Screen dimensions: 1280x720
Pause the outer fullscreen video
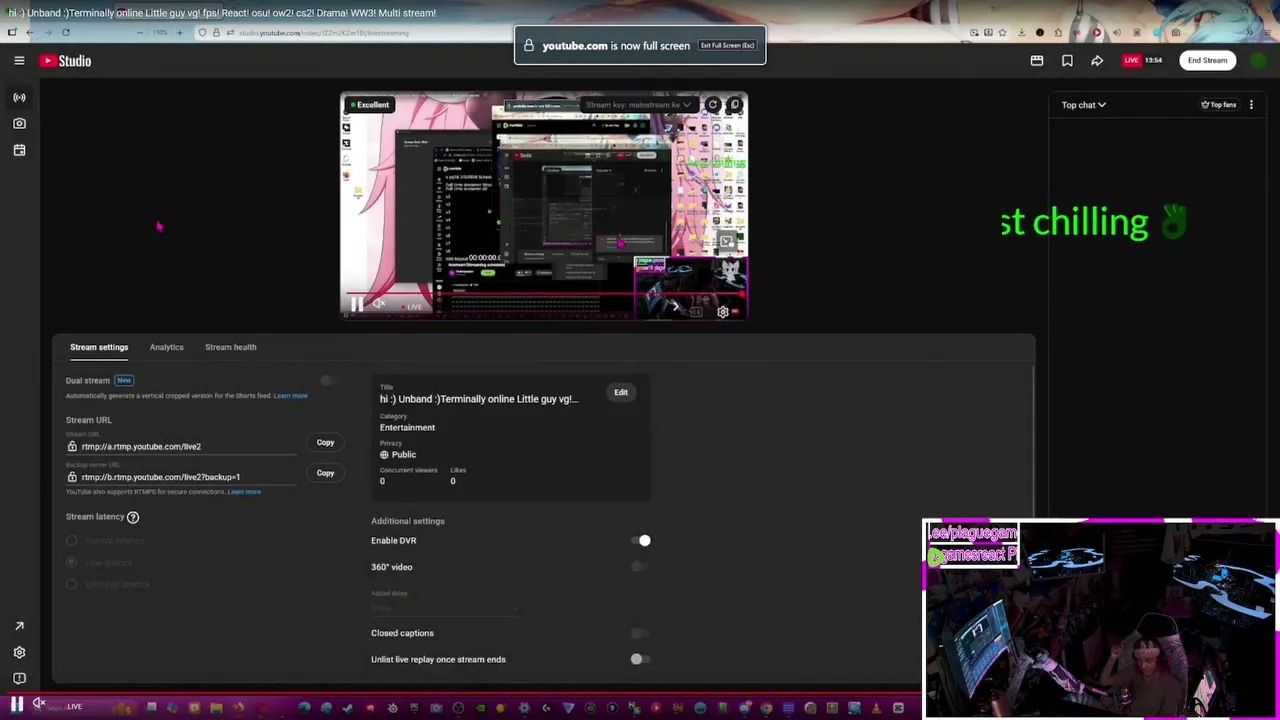coord(17,704)
